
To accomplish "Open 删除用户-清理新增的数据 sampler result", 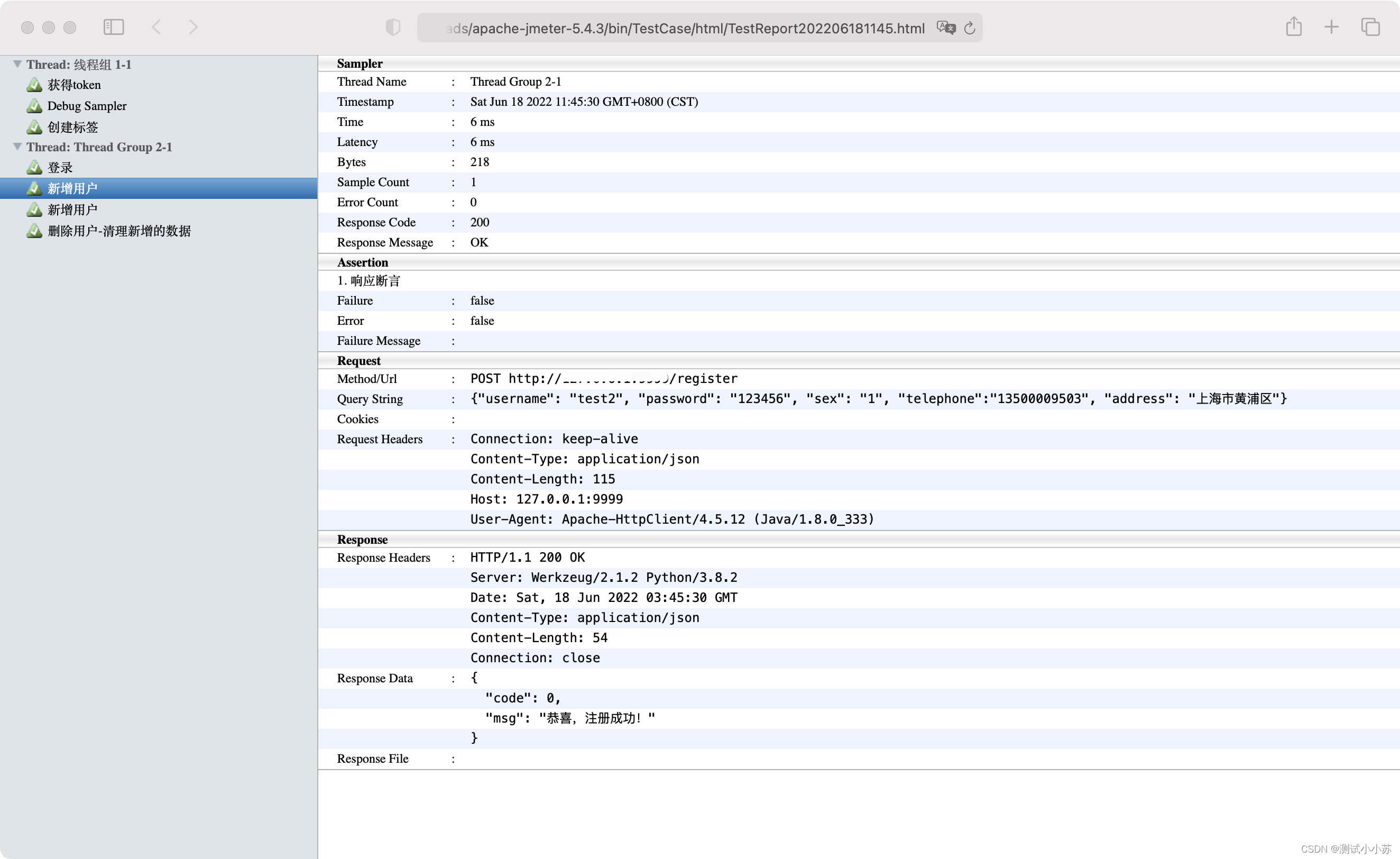I will [119, 231].
